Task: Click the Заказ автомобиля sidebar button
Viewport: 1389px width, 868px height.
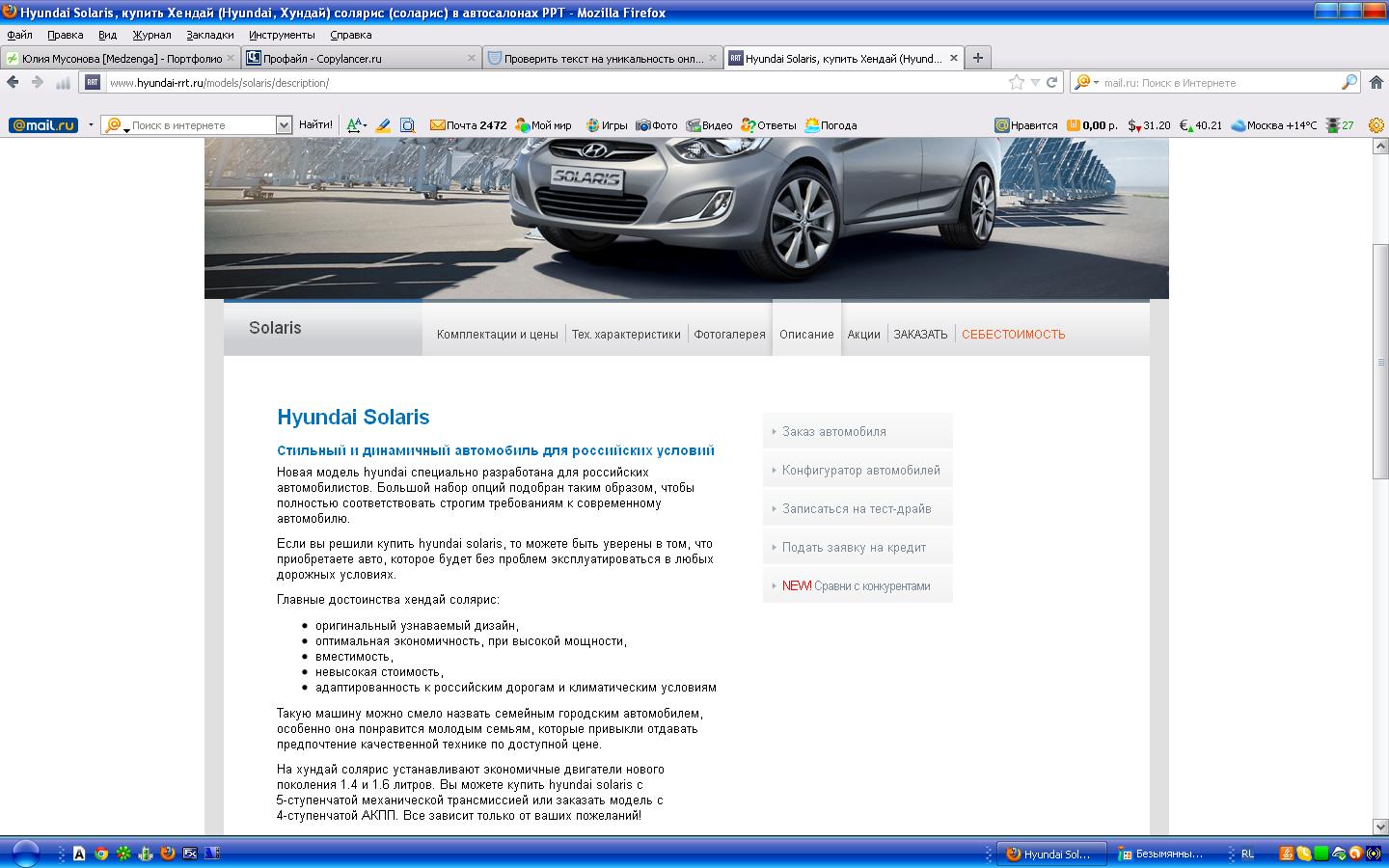Action: point(858,431)
